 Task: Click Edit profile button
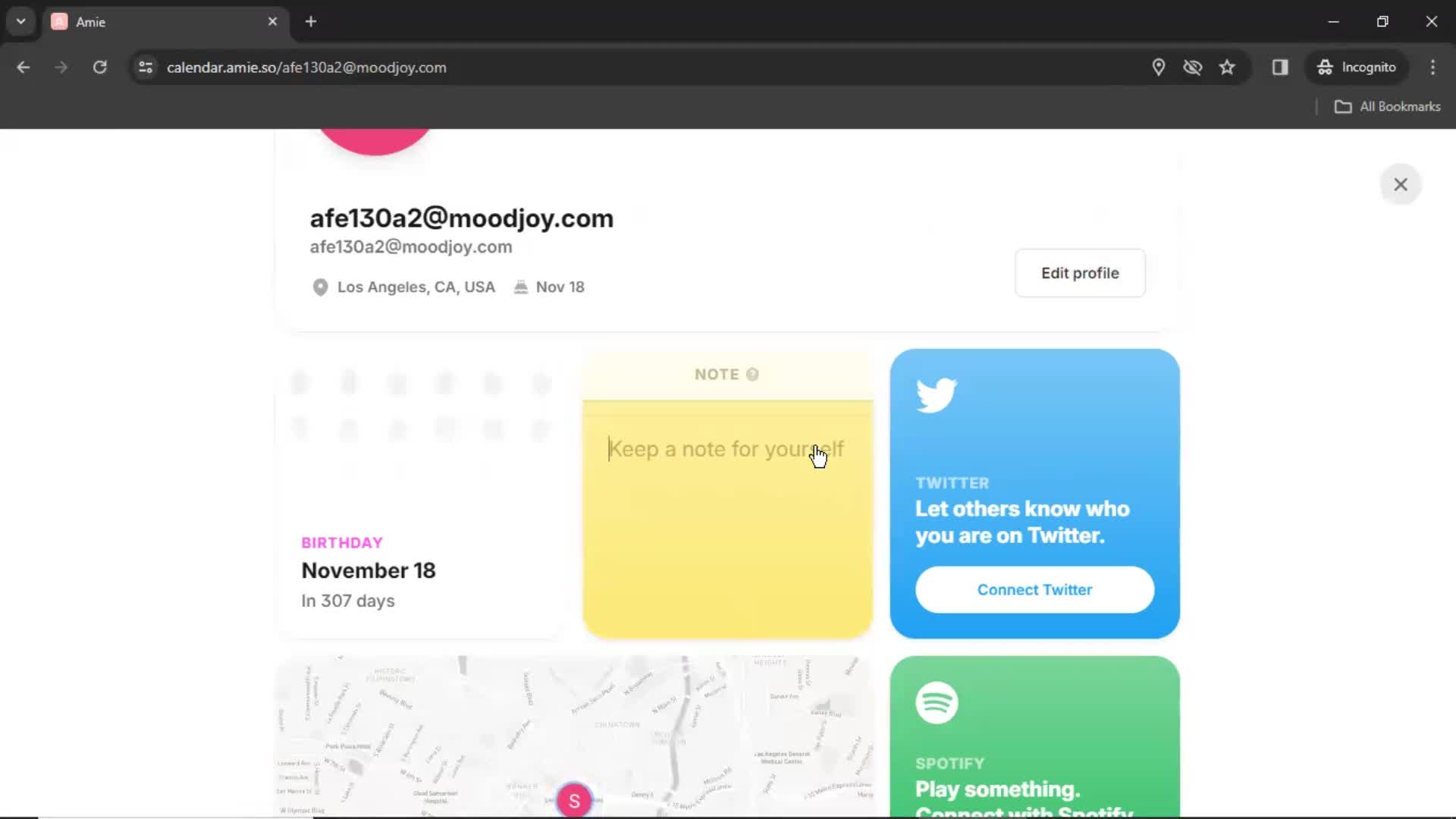1080,273
